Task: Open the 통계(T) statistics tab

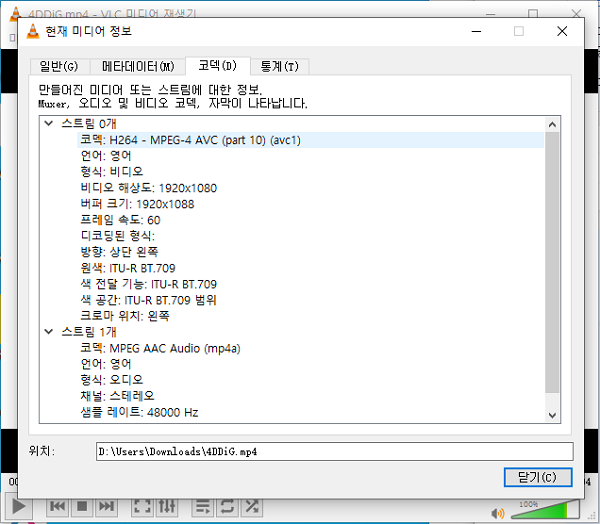Action: coord(279,66)
